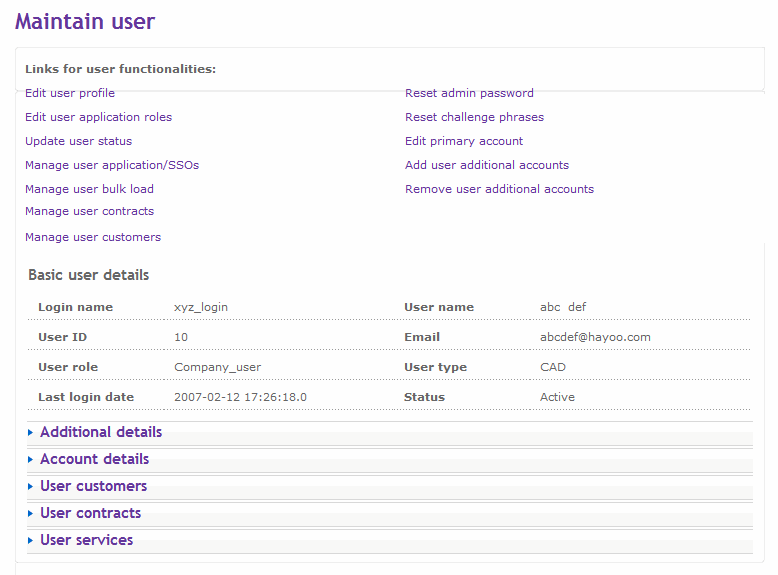Open Manage user customers link
The height and width of the screenshot is (575, 778).
point(93,237)
